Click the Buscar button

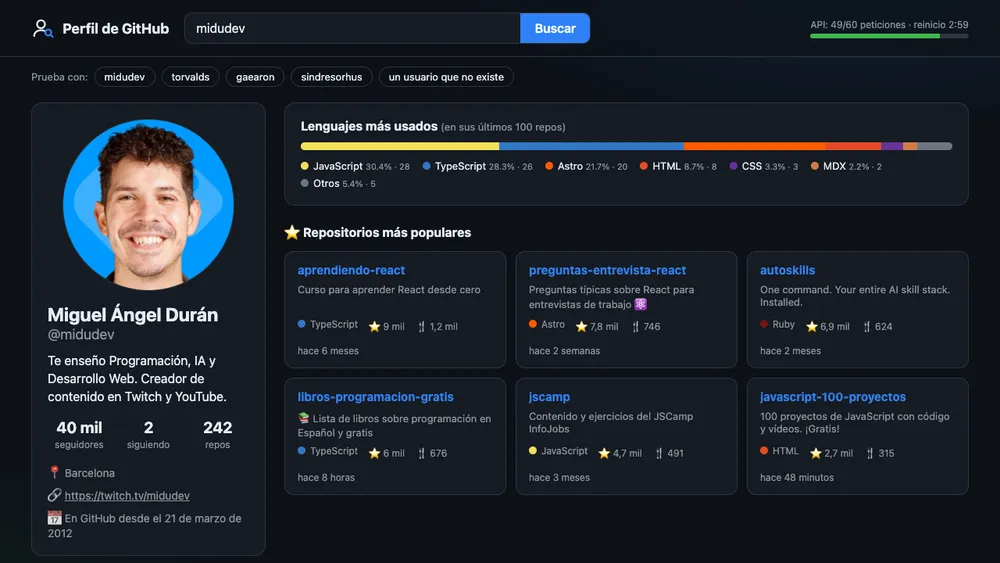coord(555,29)
